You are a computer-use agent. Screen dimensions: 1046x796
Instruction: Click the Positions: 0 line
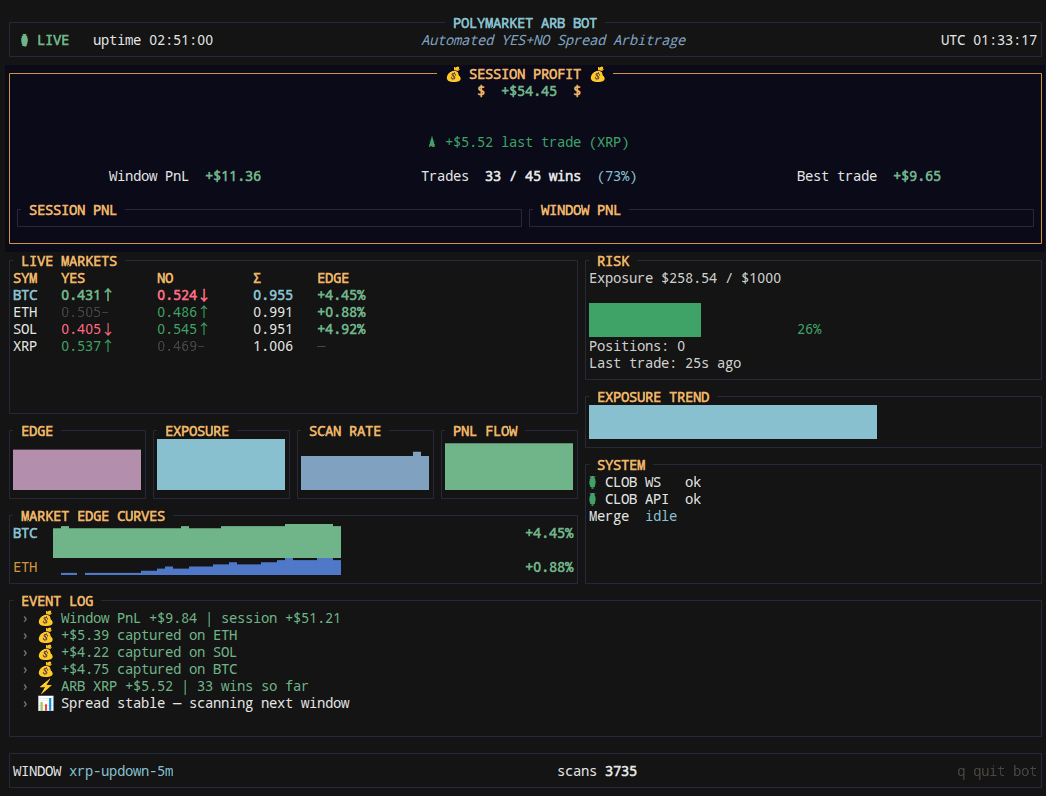(637, 346)
